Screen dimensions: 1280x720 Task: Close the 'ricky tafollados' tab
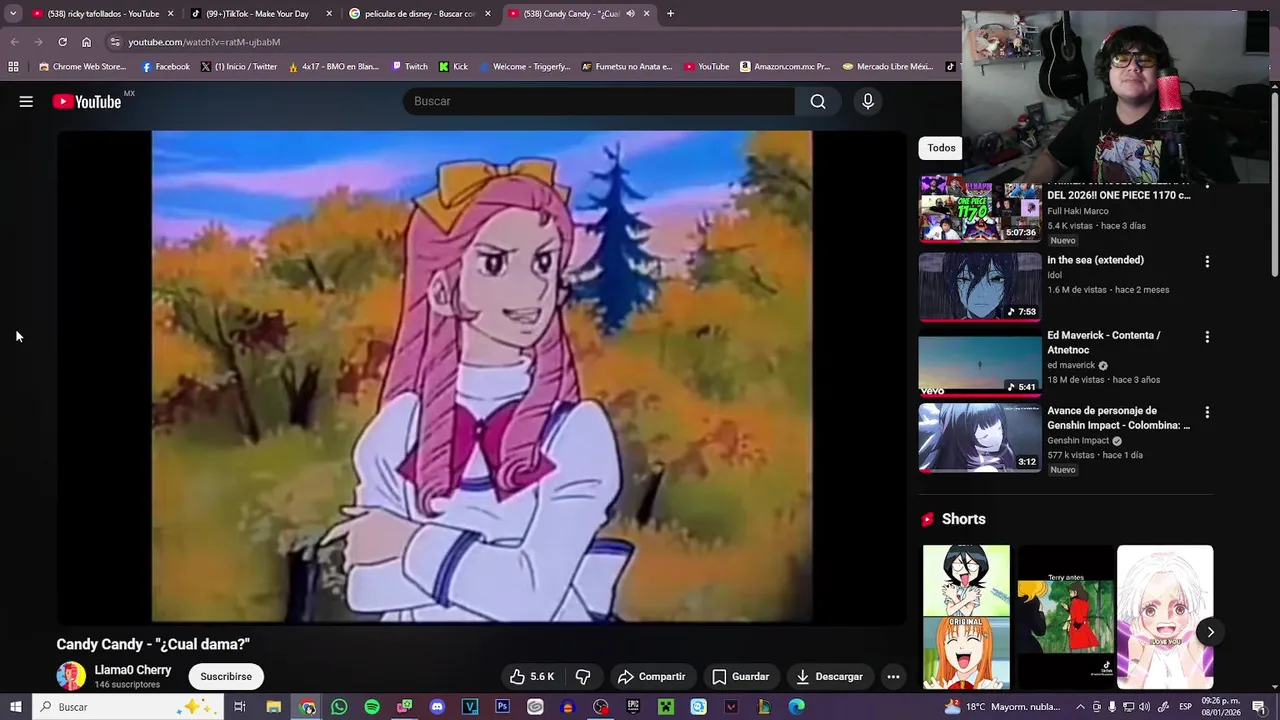(170, 14)
